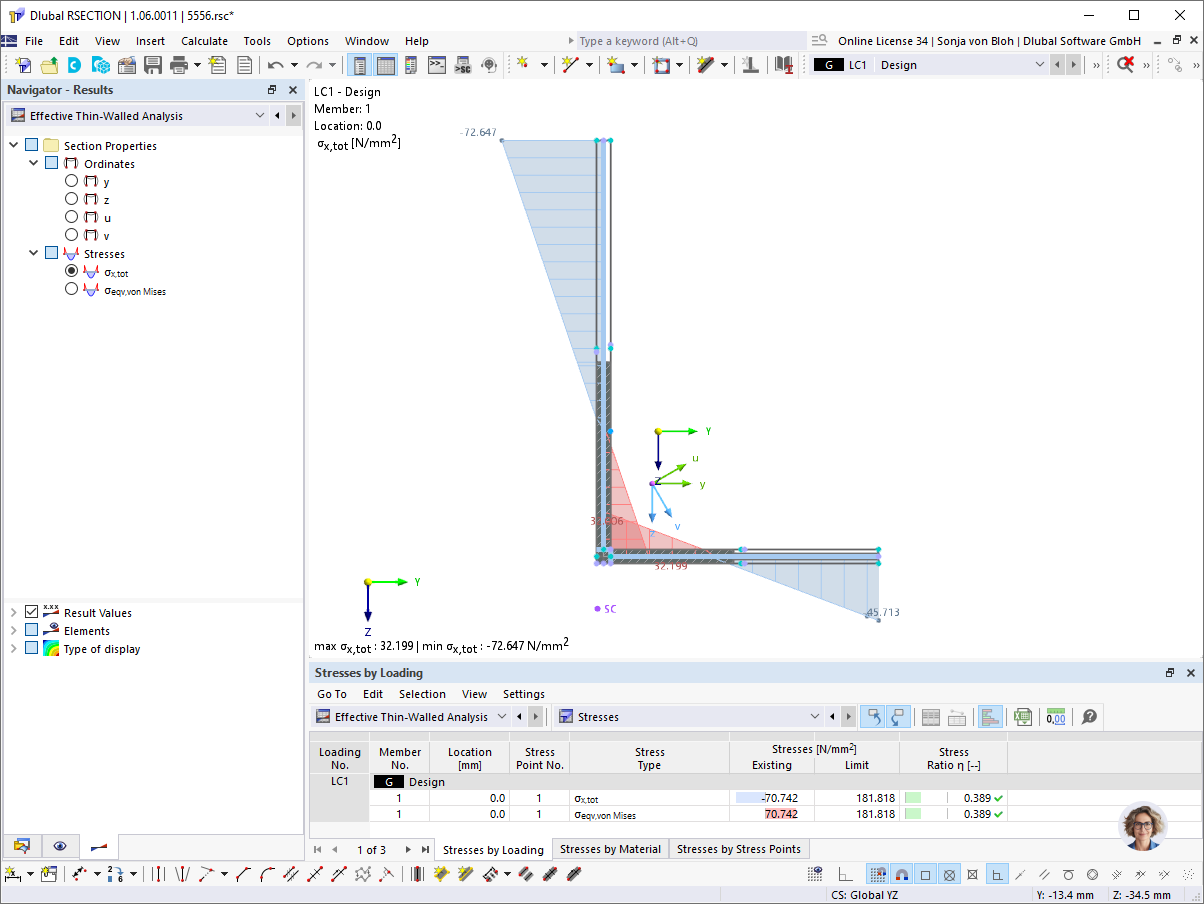Click the Export to Excel icon in table toolbar
Image resolution: width=1204 pixels, height=904 pixels.
[x=1022, y=717]
